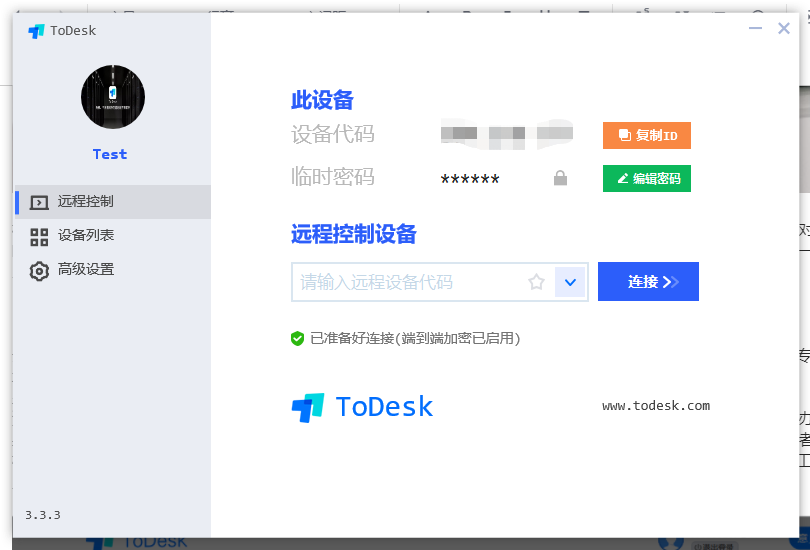Click the star favorite icon in input
This screenshot has width=810, height=550.
pyautogui.click(x=536, y=282)
